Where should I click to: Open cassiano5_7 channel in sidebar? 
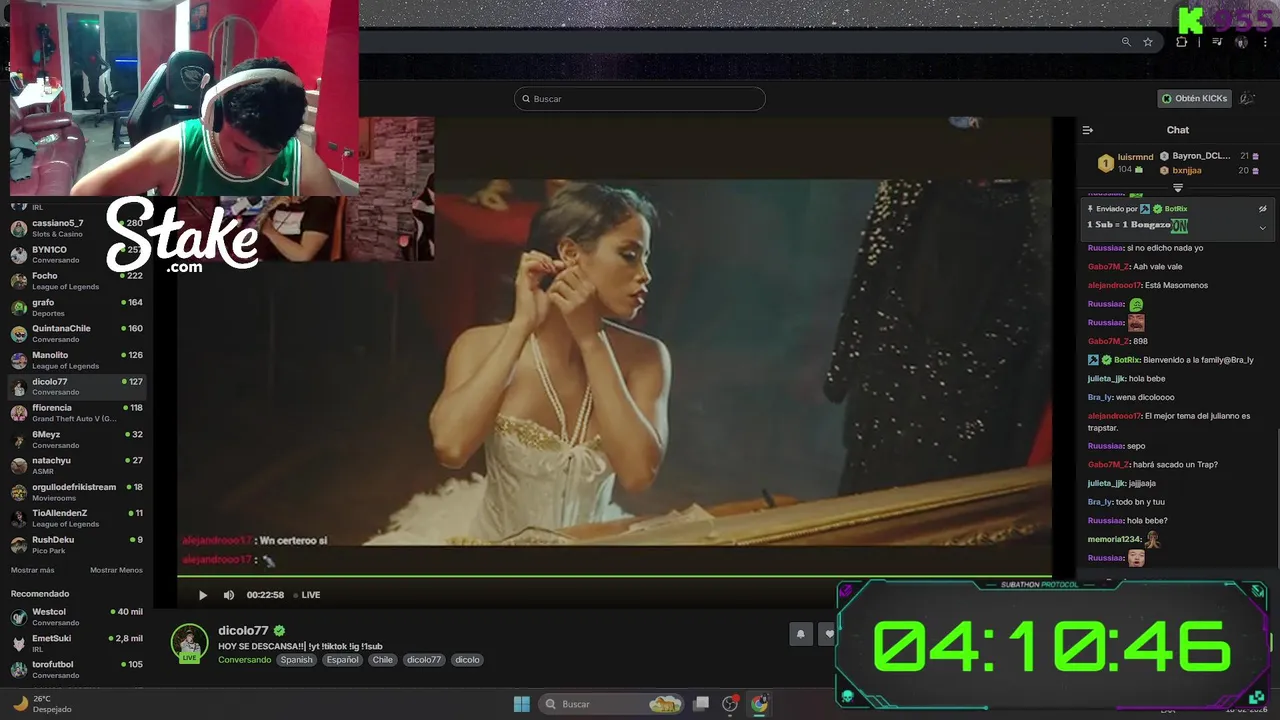pos(77,228)
